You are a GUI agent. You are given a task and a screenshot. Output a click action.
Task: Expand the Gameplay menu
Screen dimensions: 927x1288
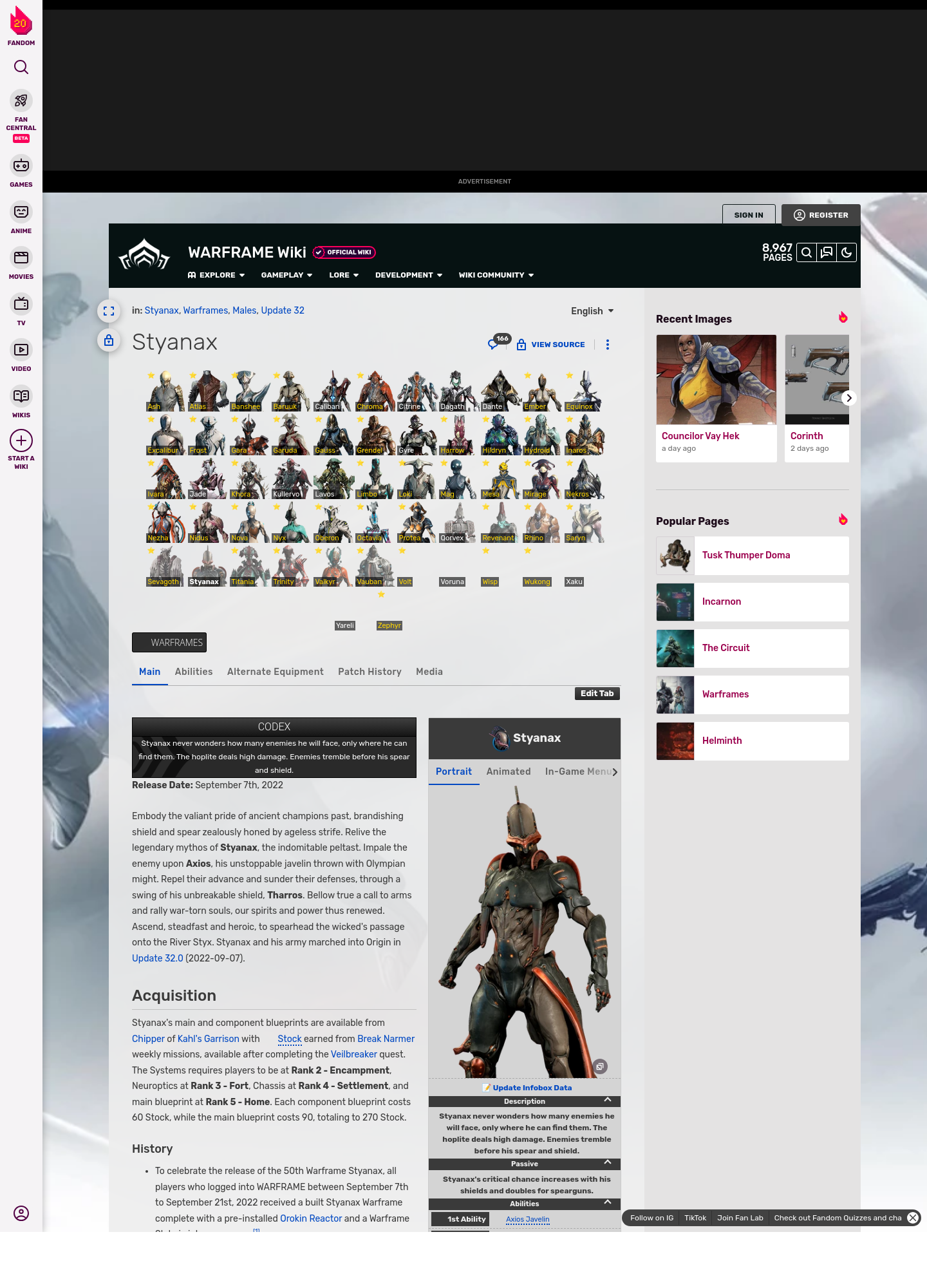287,275
